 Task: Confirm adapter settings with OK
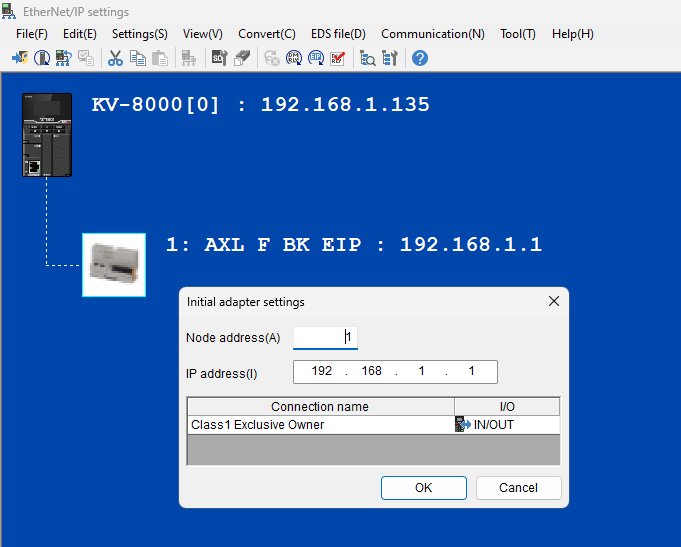point(424,488)
